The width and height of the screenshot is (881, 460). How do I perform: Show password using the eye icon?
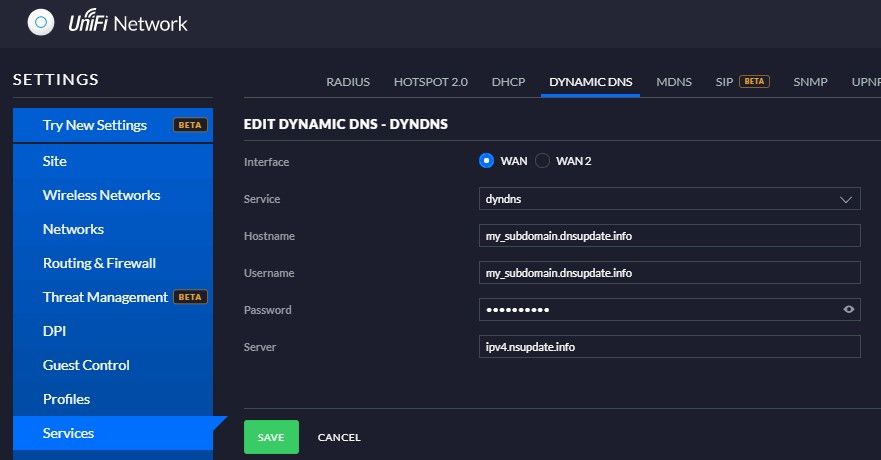(x=849, y=310)
